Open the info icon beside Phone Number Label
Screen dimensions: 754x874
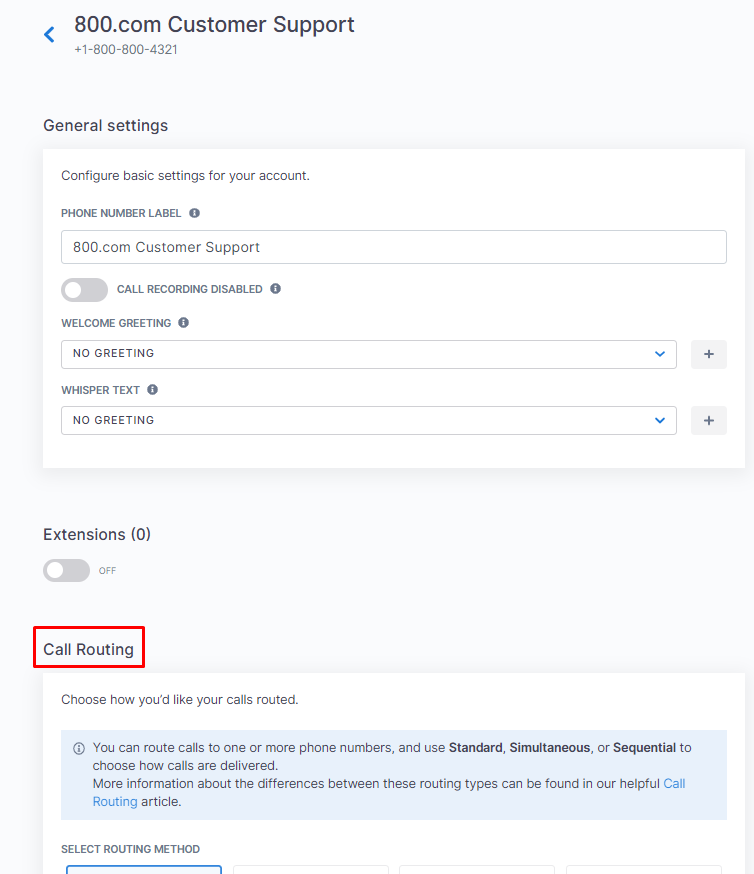194,213
